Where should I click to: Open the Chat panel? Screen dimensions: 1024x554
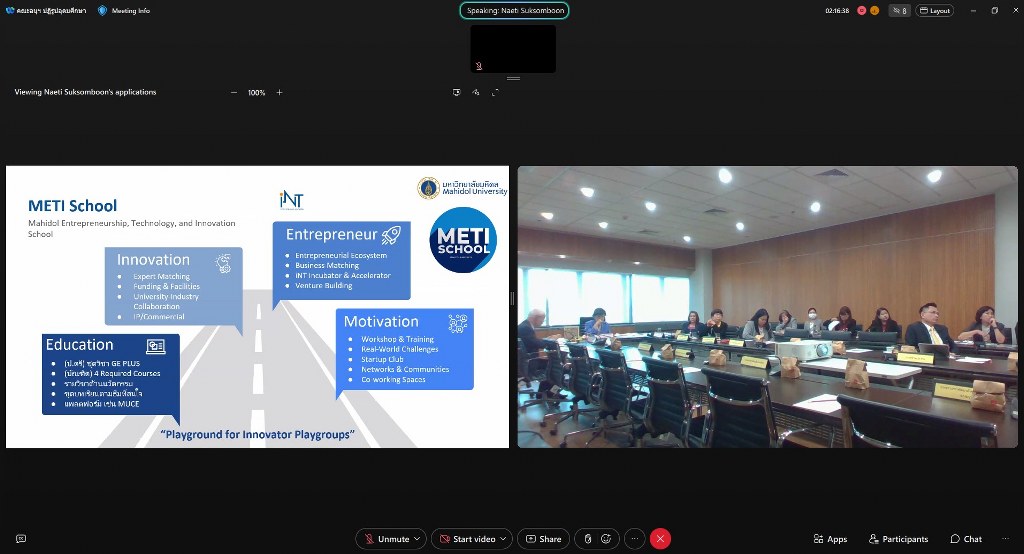pos(966,539)
